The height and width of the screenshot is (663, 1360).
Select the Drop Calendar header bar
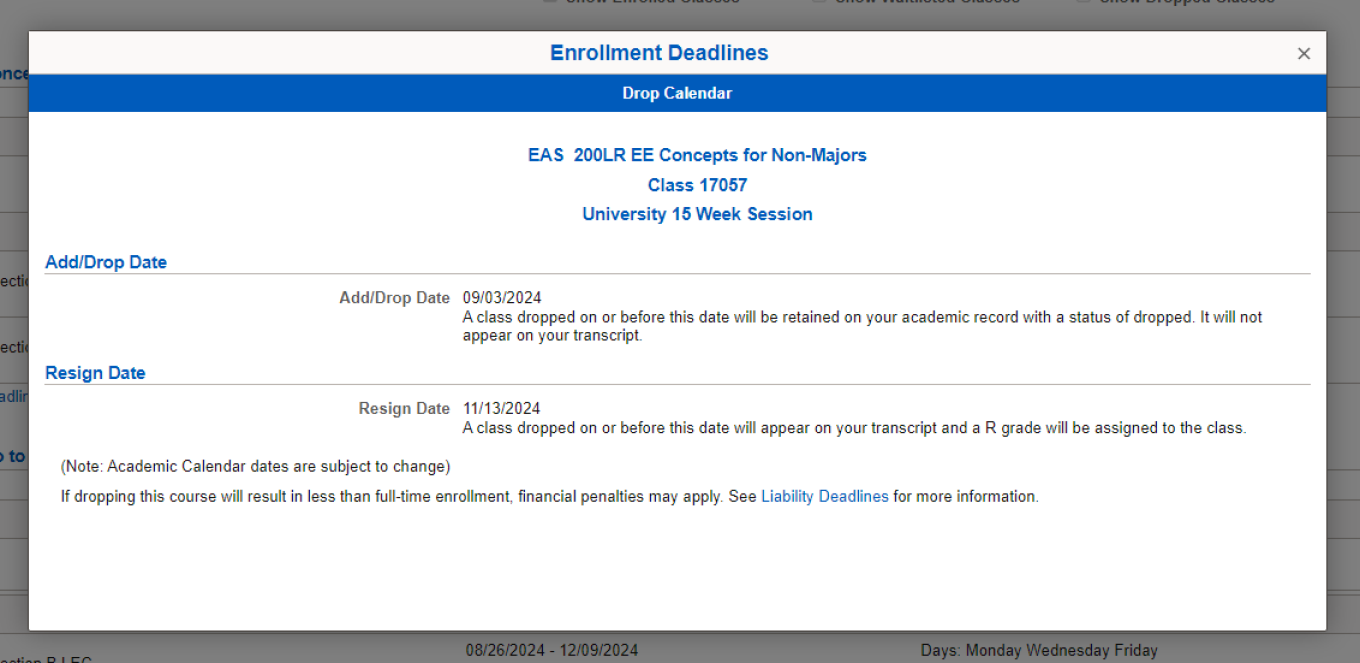[678, 93]
